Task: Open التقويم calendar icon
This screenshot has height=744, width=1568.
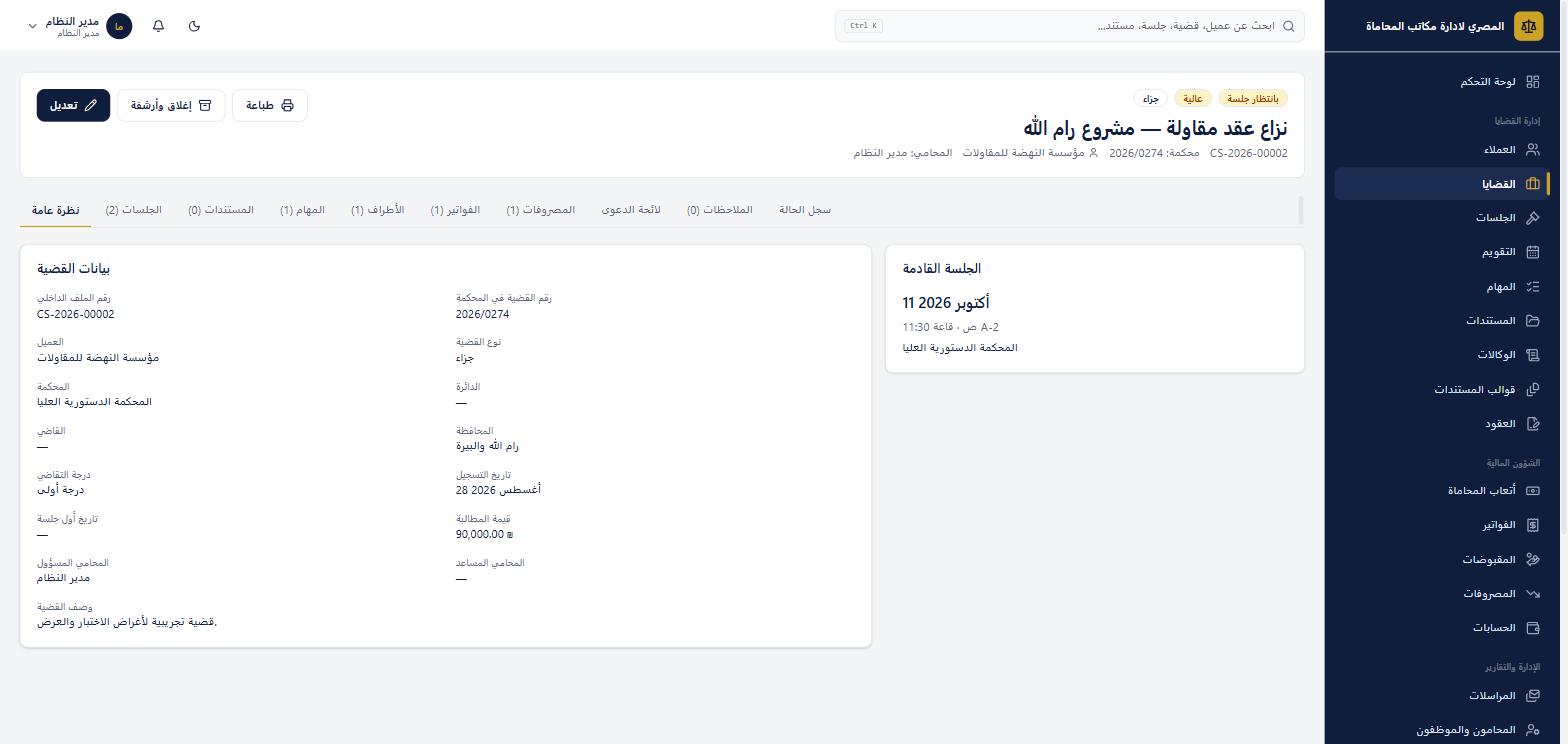Action: pos(1533,252)
